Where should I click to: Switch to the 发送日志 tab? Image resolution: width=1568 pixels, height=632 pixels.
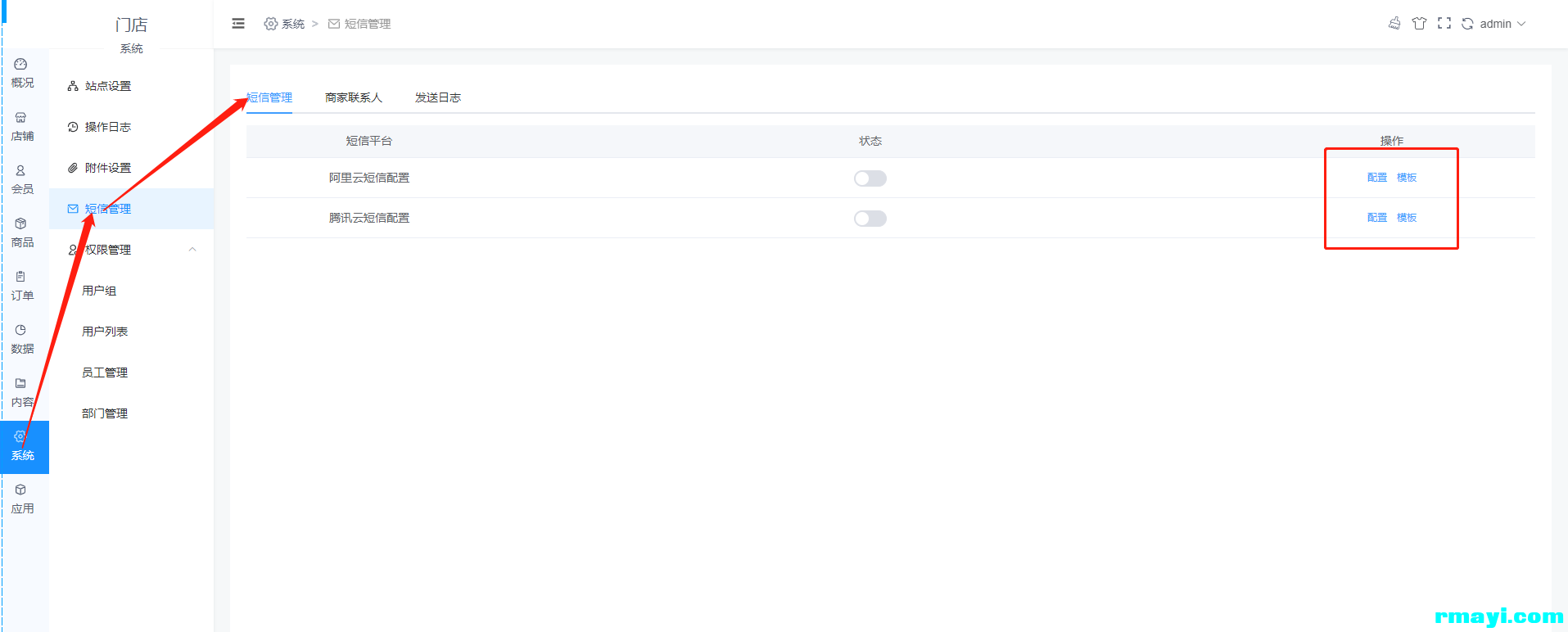(438, 97)
